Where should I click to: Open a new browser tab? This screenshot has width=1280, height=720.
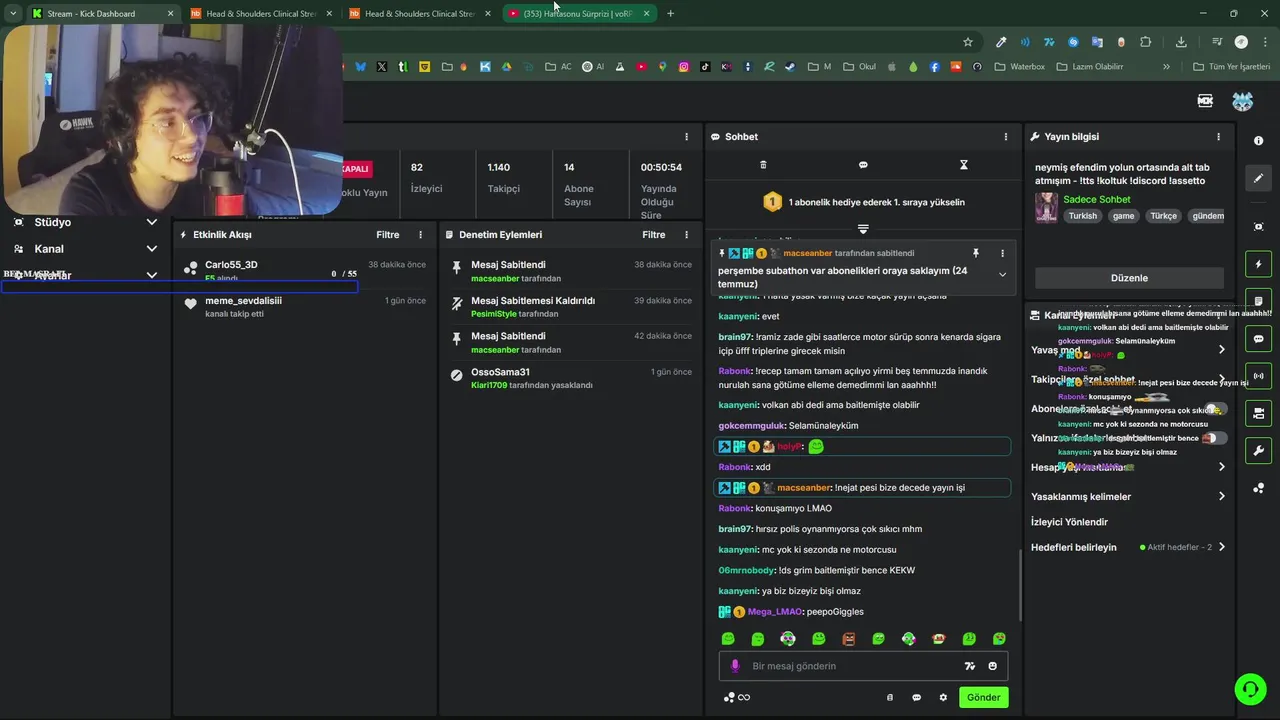(x=670, y=14)
